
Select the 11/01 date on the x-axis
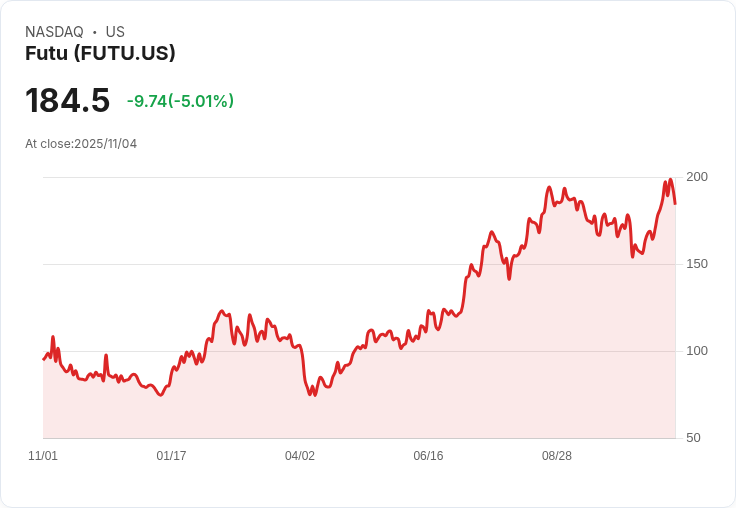click(x=43, y=456)
